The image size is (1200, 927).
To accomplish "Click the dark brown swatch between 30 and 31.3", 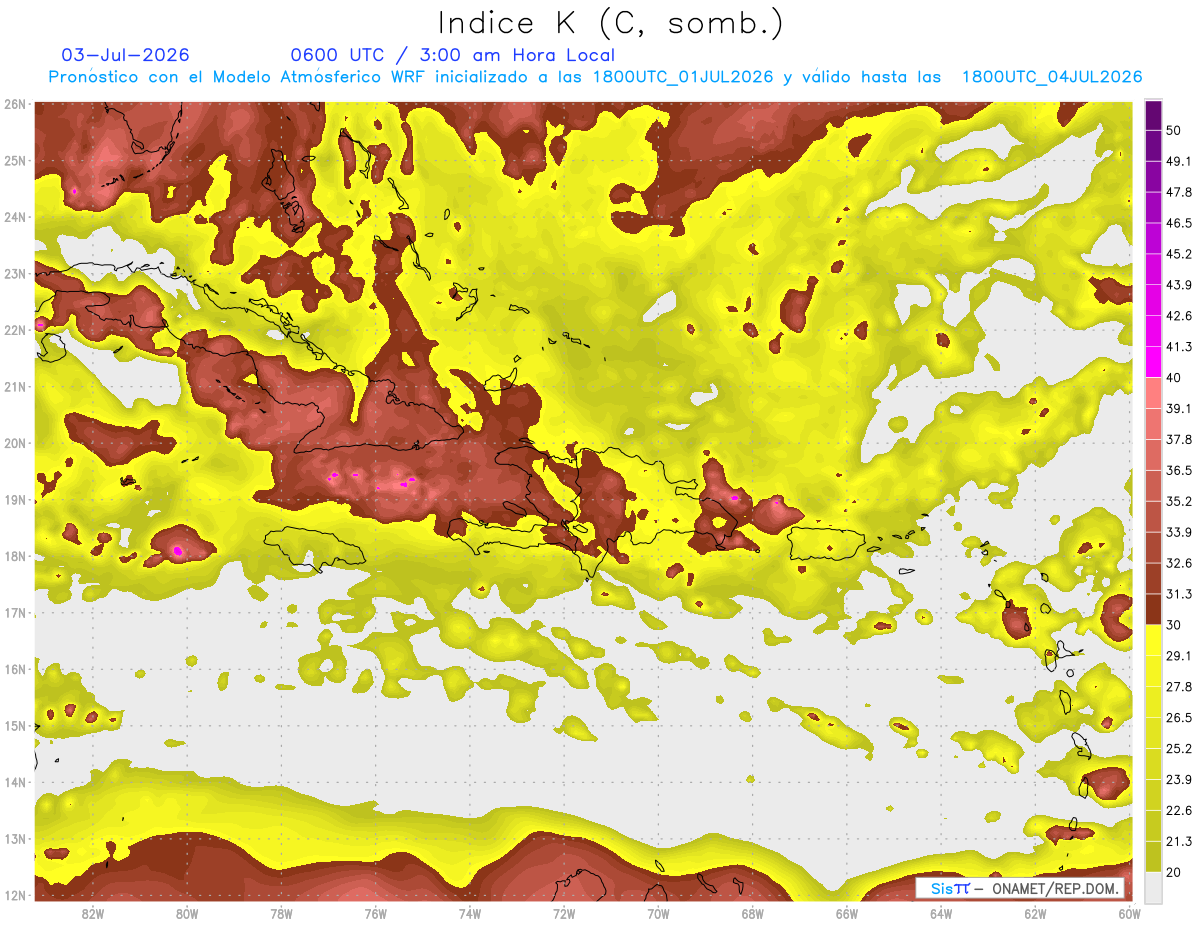I will tap(1153, 609).
